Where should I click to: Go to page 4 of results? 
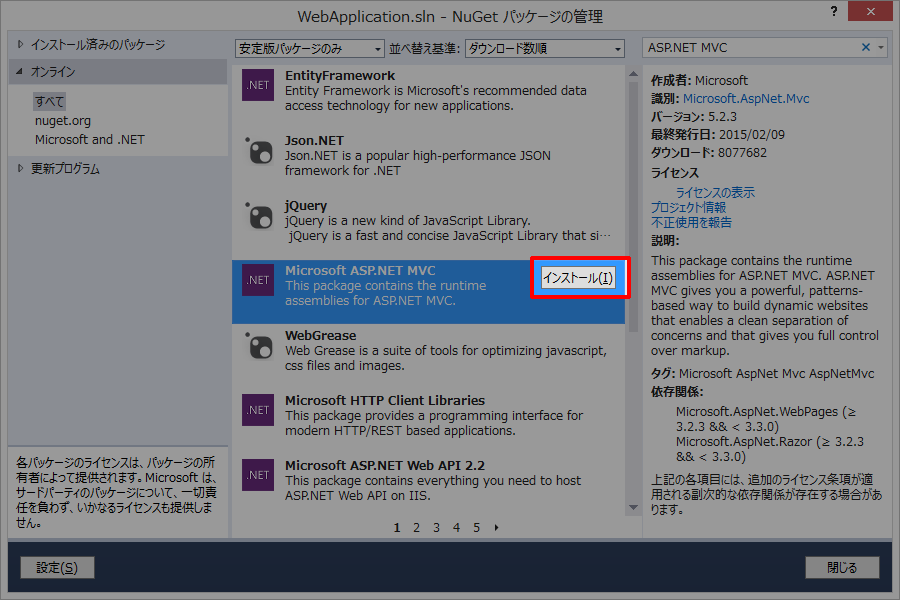pyautogui.click(x=456, y=528)
